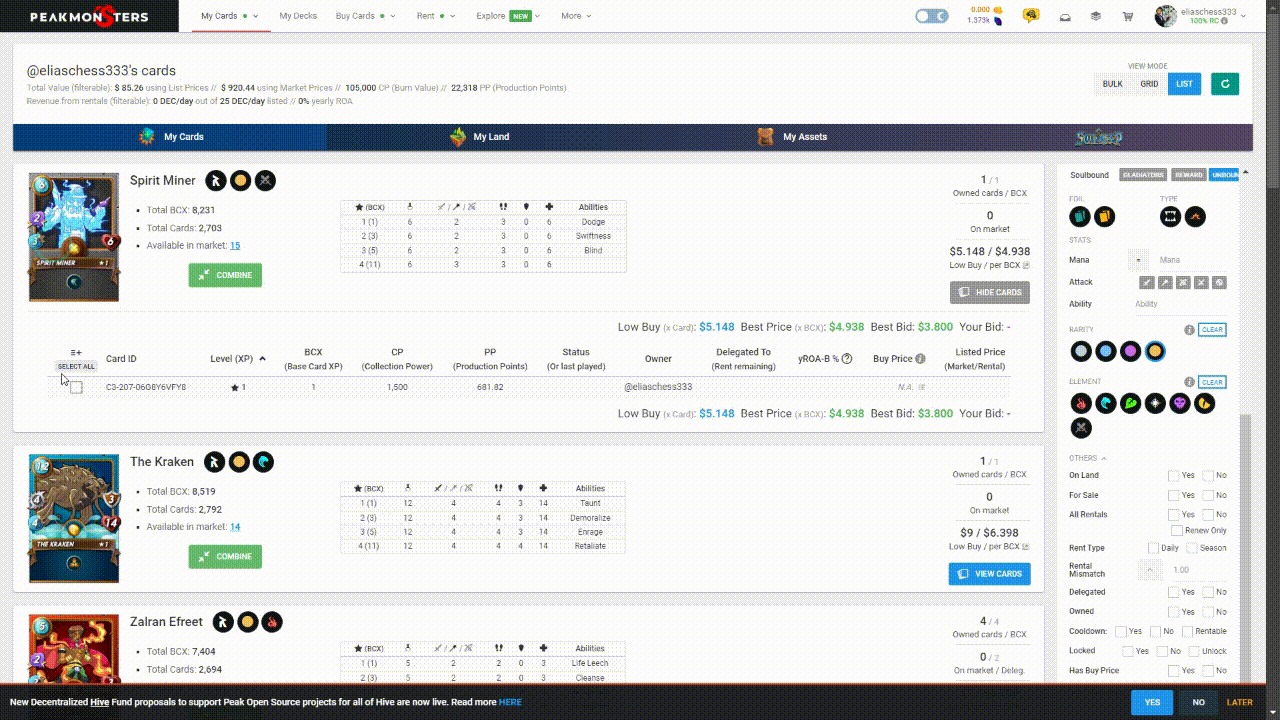Click the yellow chat bubble icon

click(1031, 16)
